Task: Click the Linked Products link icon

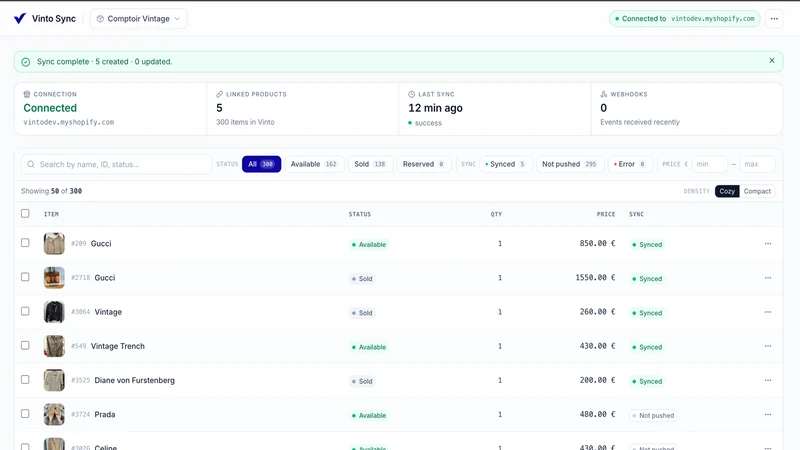Action: coord(219,94)
